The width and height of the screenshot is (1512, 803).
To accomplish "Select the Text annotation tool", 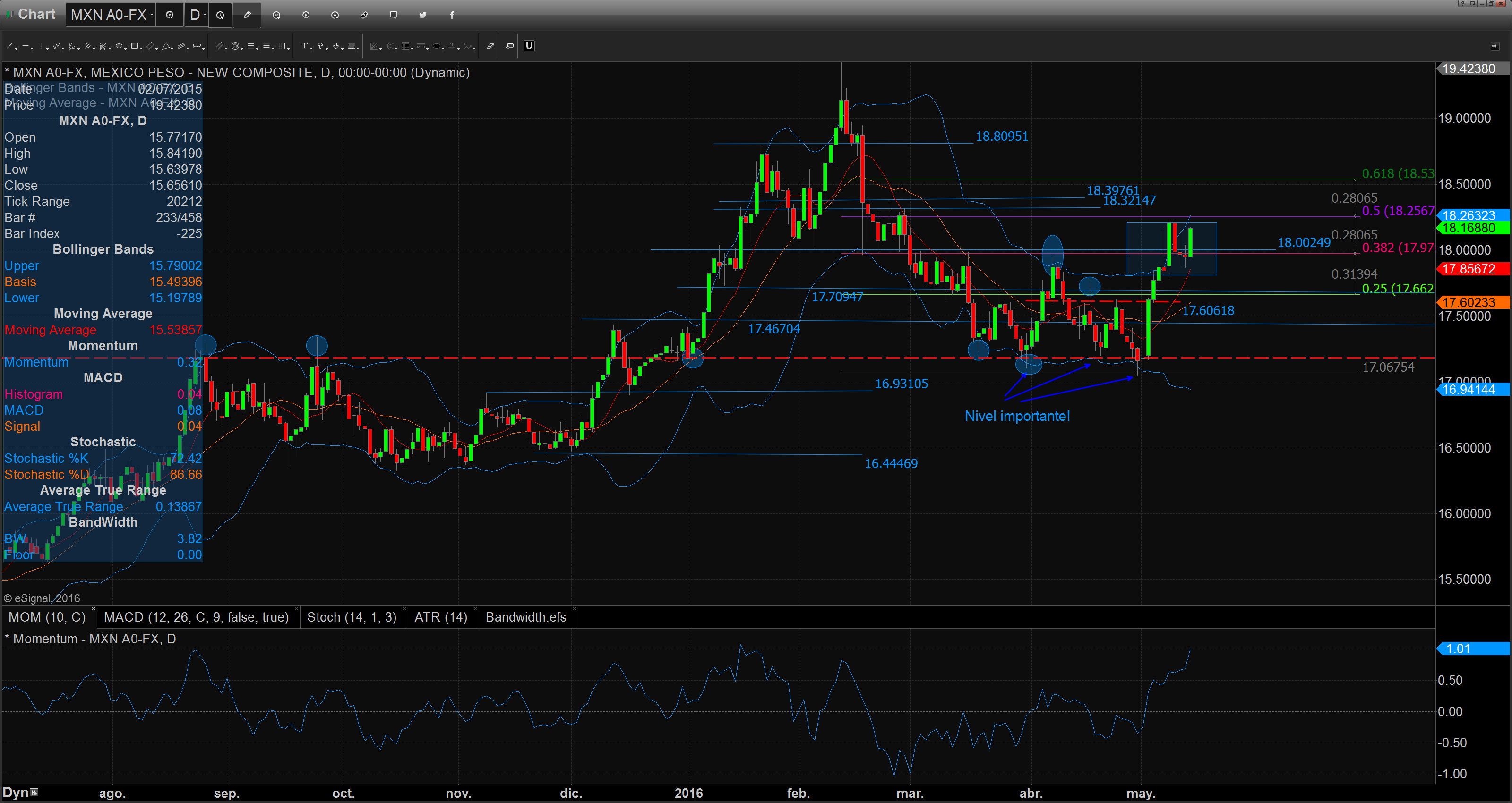I will coord(305,46).
